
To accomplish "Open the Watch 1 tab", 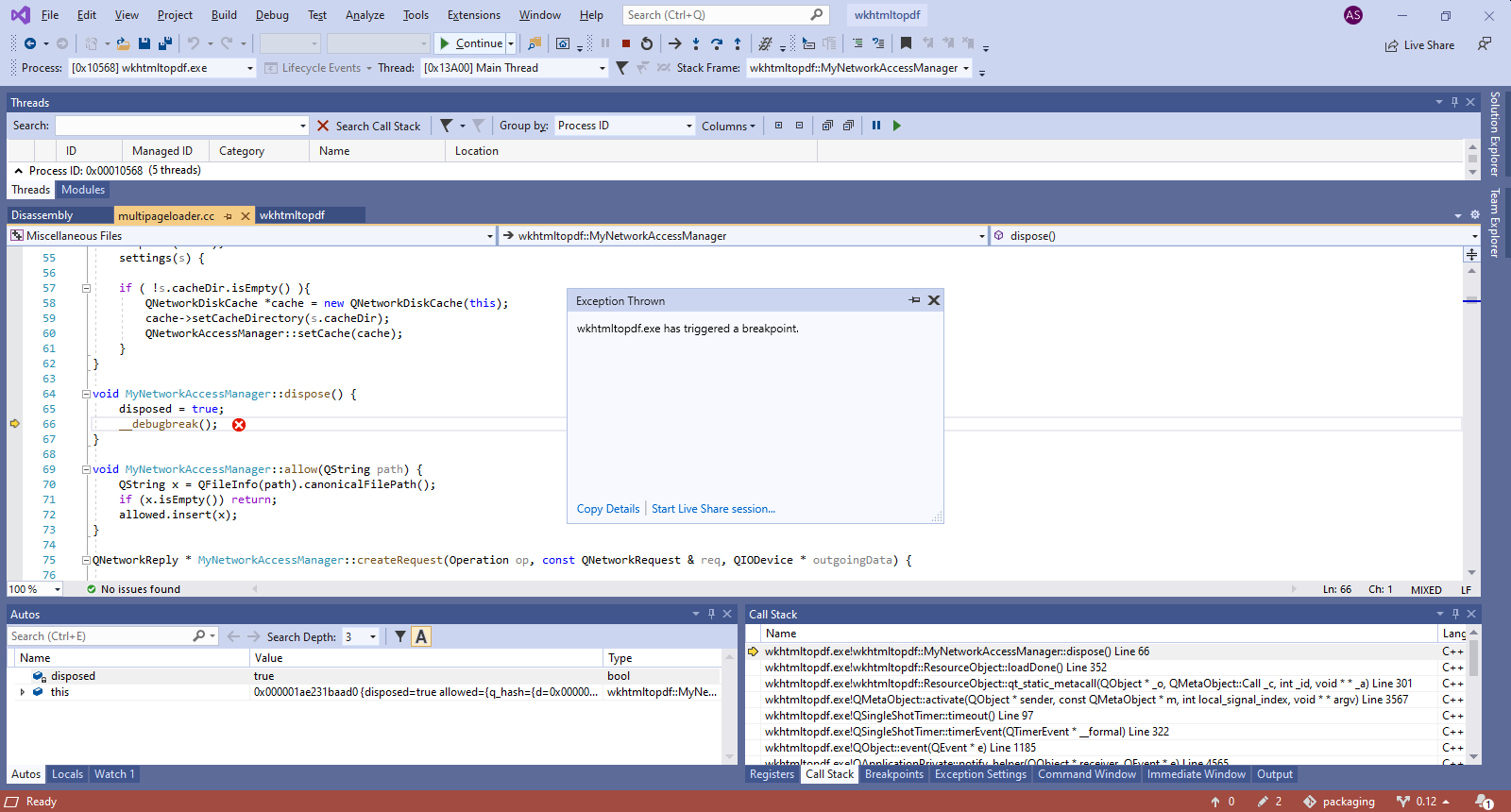I will [x=114, y=774].
